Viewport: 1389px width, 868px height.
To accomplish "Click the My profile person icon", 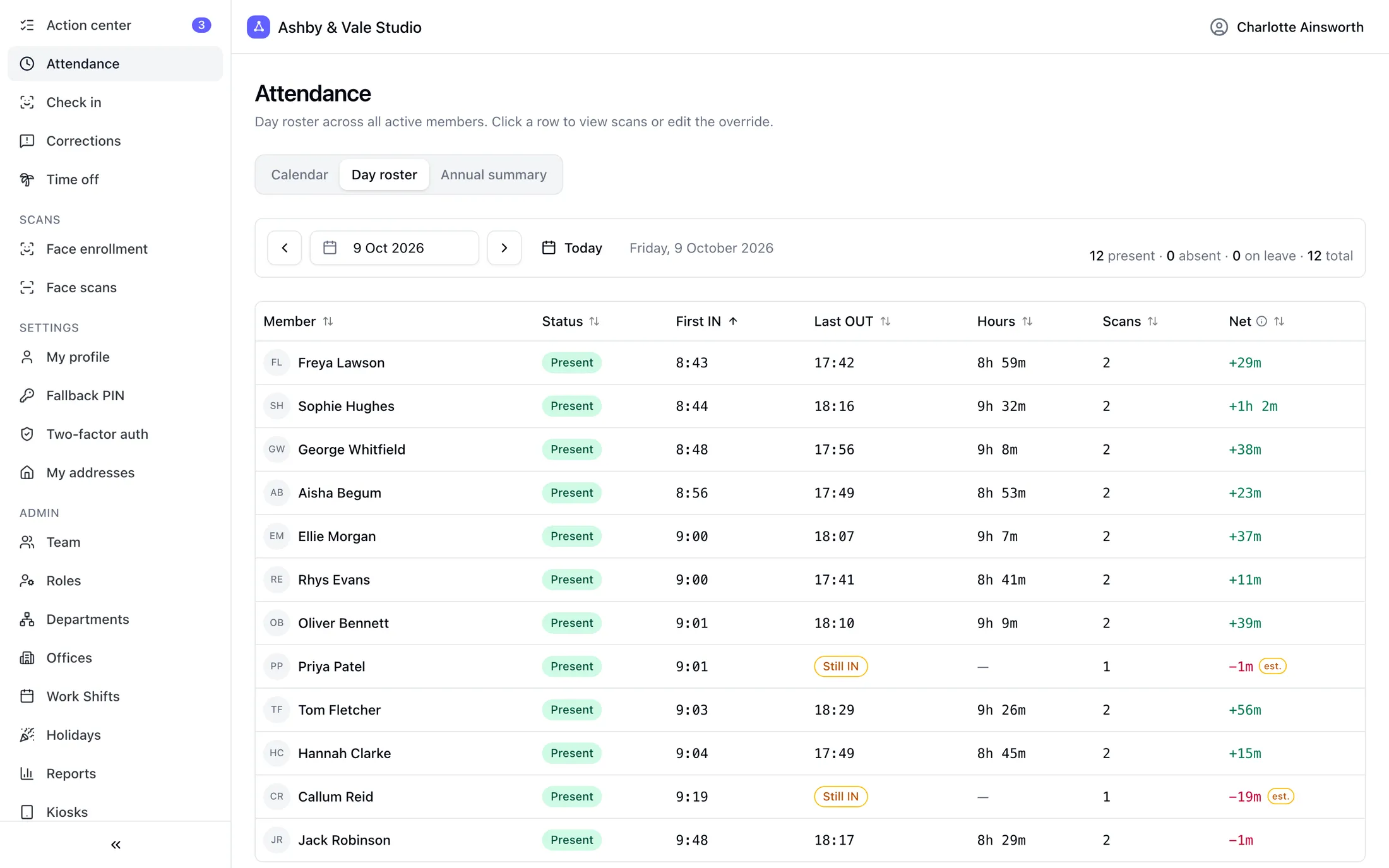I will click(x=27, y=357).
